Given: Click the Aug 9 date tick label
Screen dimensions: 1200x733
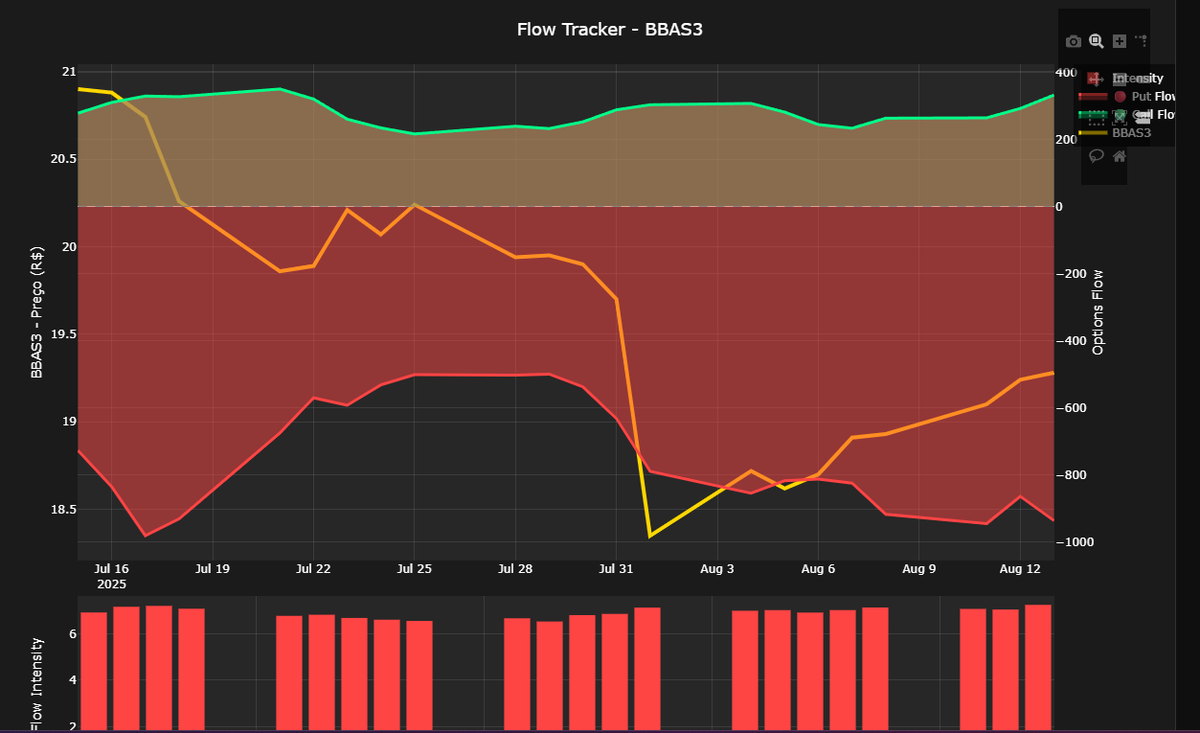Looking at the screenshot, I should [919, 569].
